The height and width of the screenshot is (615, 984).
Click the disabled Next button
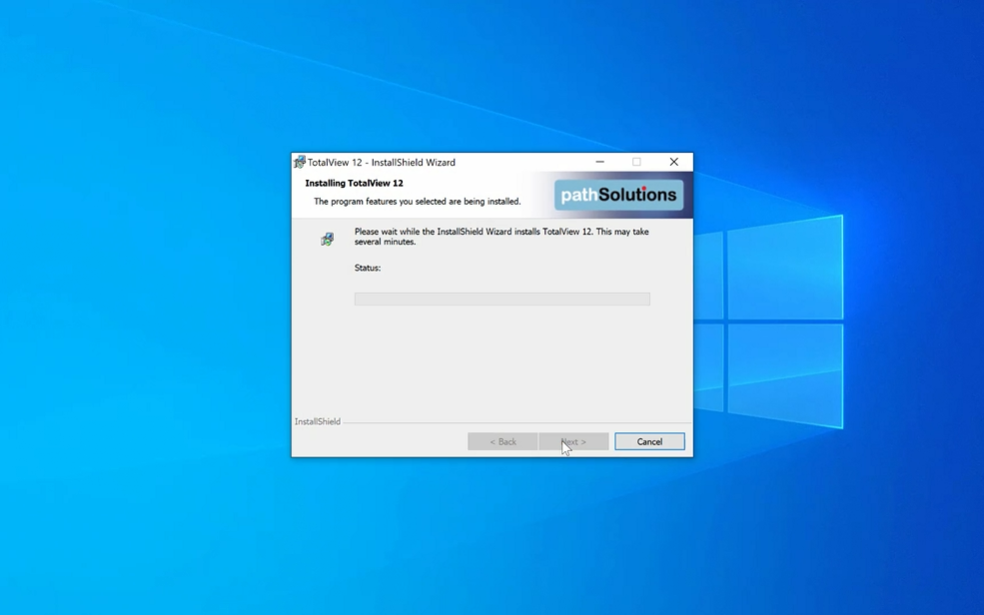pyautogui.click(x=574, y=441)
